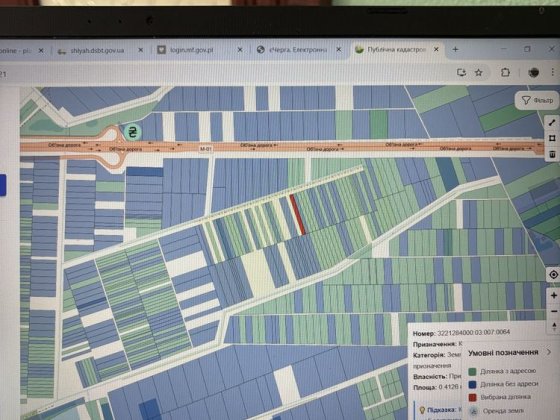The width and height of the screenshot is (560, 420).
Task: Select the area measurement square tool
Action: click(552, 138)
